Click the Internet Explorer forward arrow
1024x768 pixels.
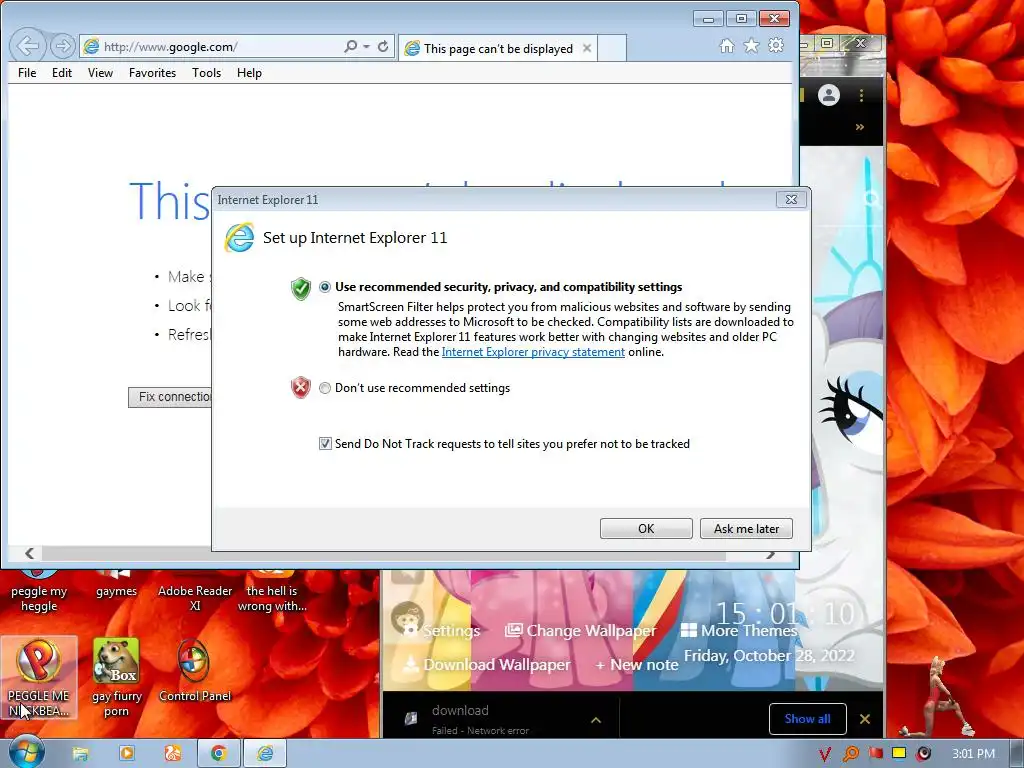click(x=63, y=46)
